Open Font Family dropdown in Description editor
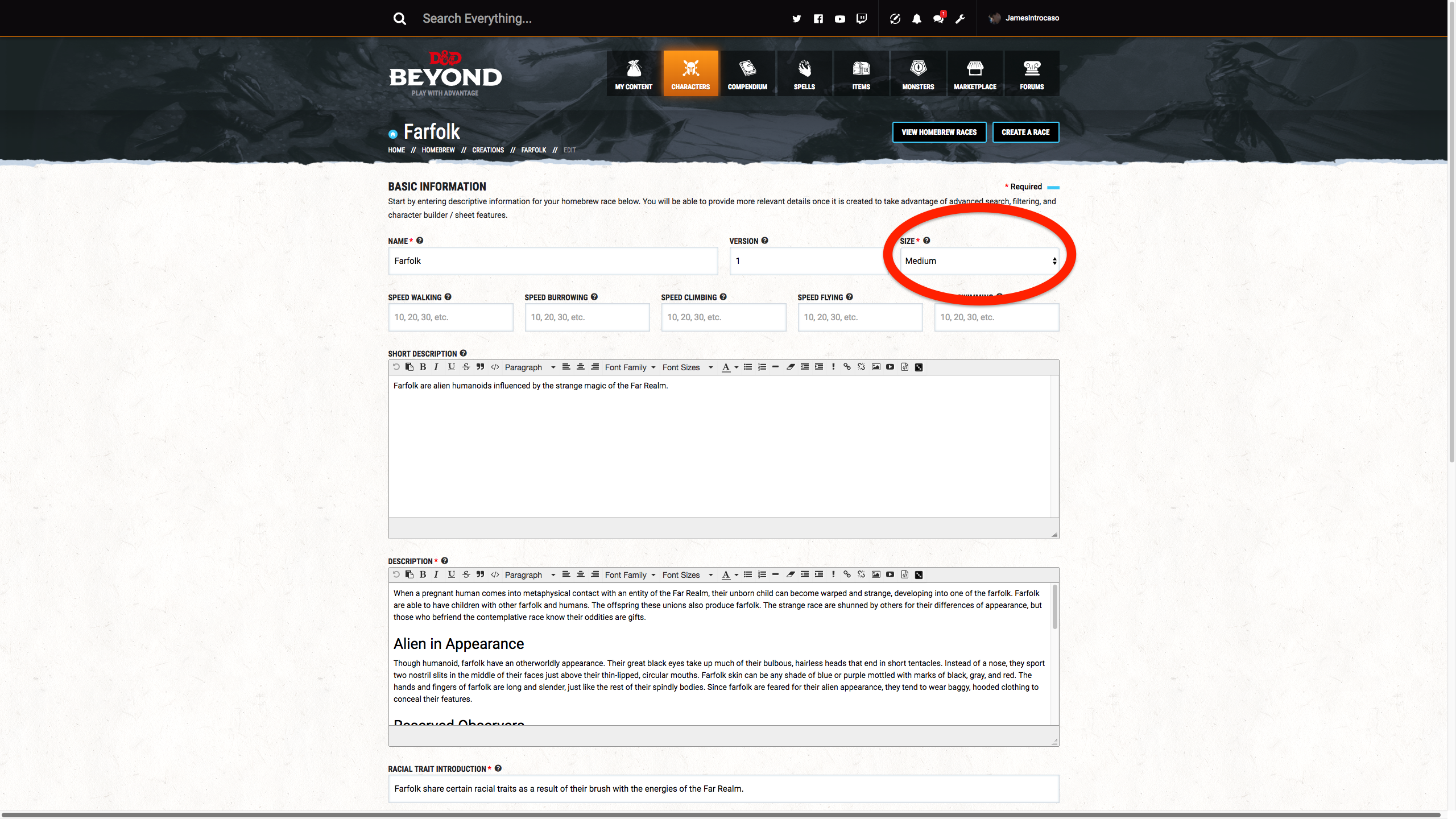The height and width of the screenshot is (819, 1456). [x=630, y=575]
